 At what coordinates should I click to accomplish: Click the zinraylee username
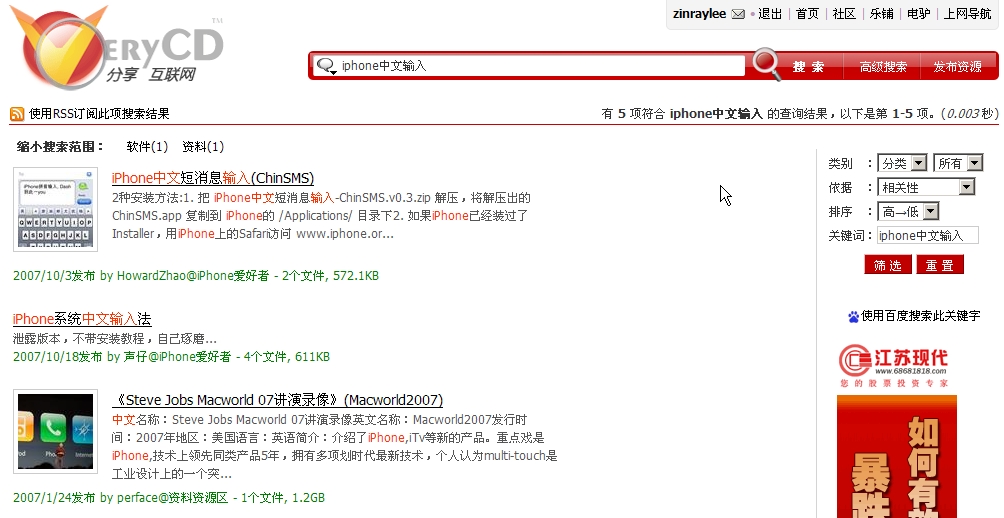pyautogui.click(x=699, y=14)
